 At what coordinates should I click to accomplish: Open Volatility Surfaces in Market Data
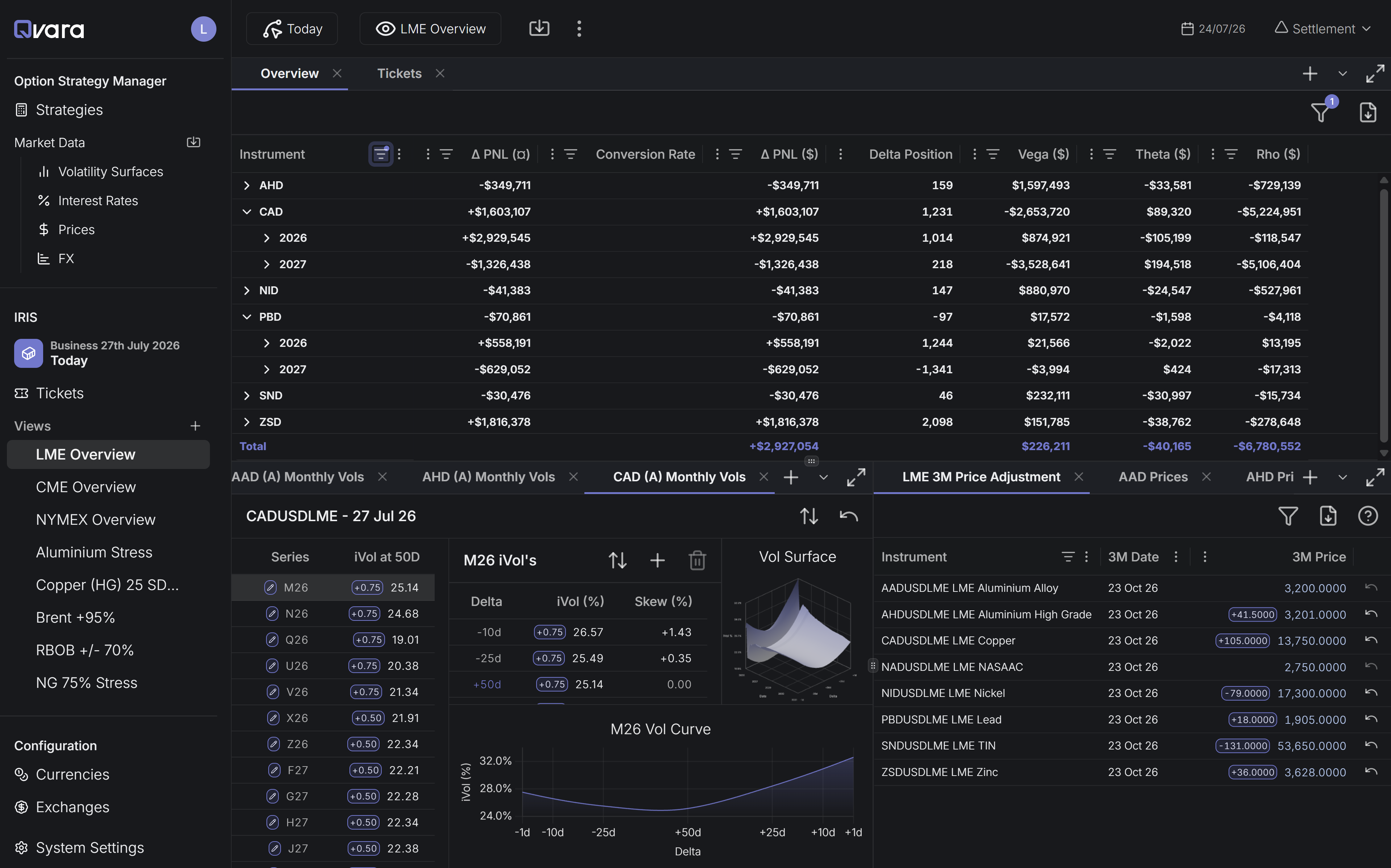[110, 172]
